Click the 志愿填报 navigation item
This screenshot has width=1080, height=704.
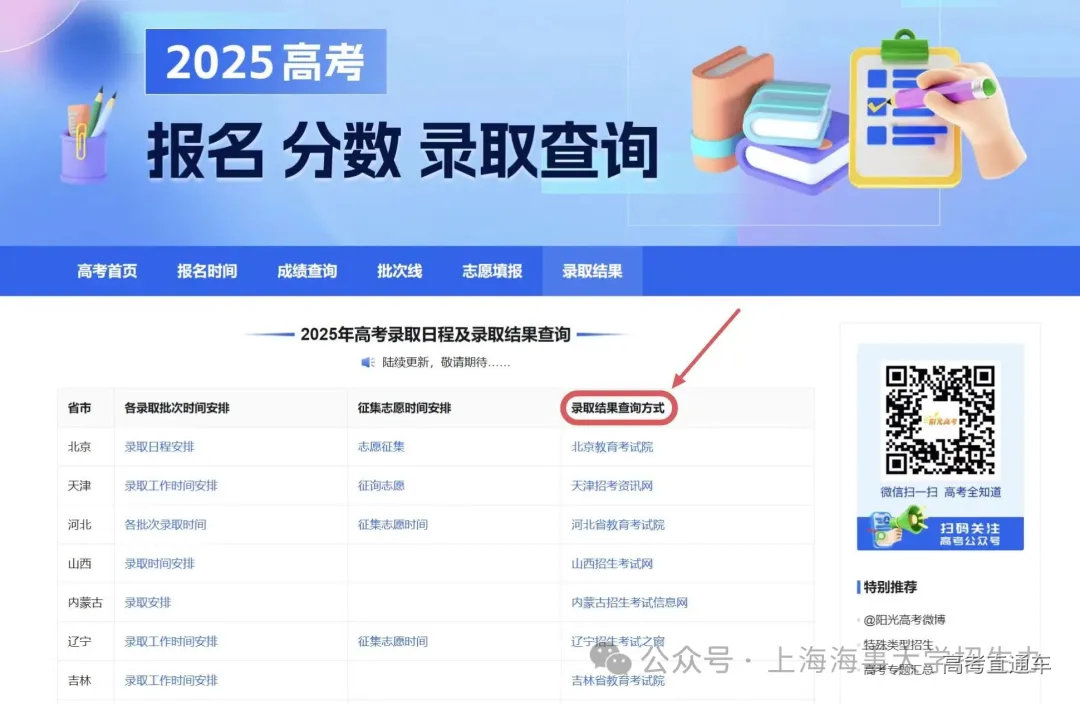pyautogui.click(x=491, y=270)
